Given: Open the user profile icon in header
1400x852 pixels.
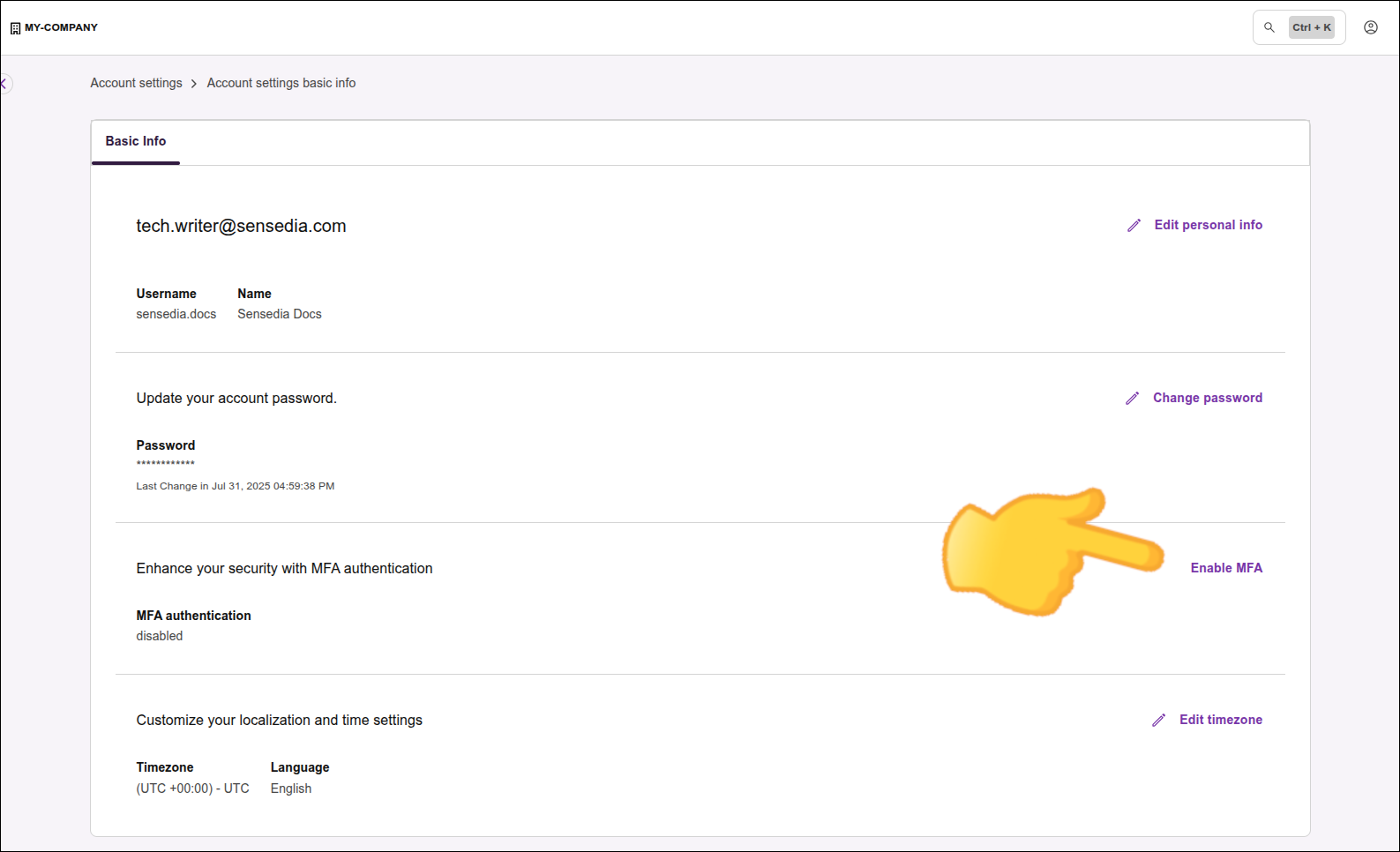Looking at the screenshot, I should point(1370,27).
